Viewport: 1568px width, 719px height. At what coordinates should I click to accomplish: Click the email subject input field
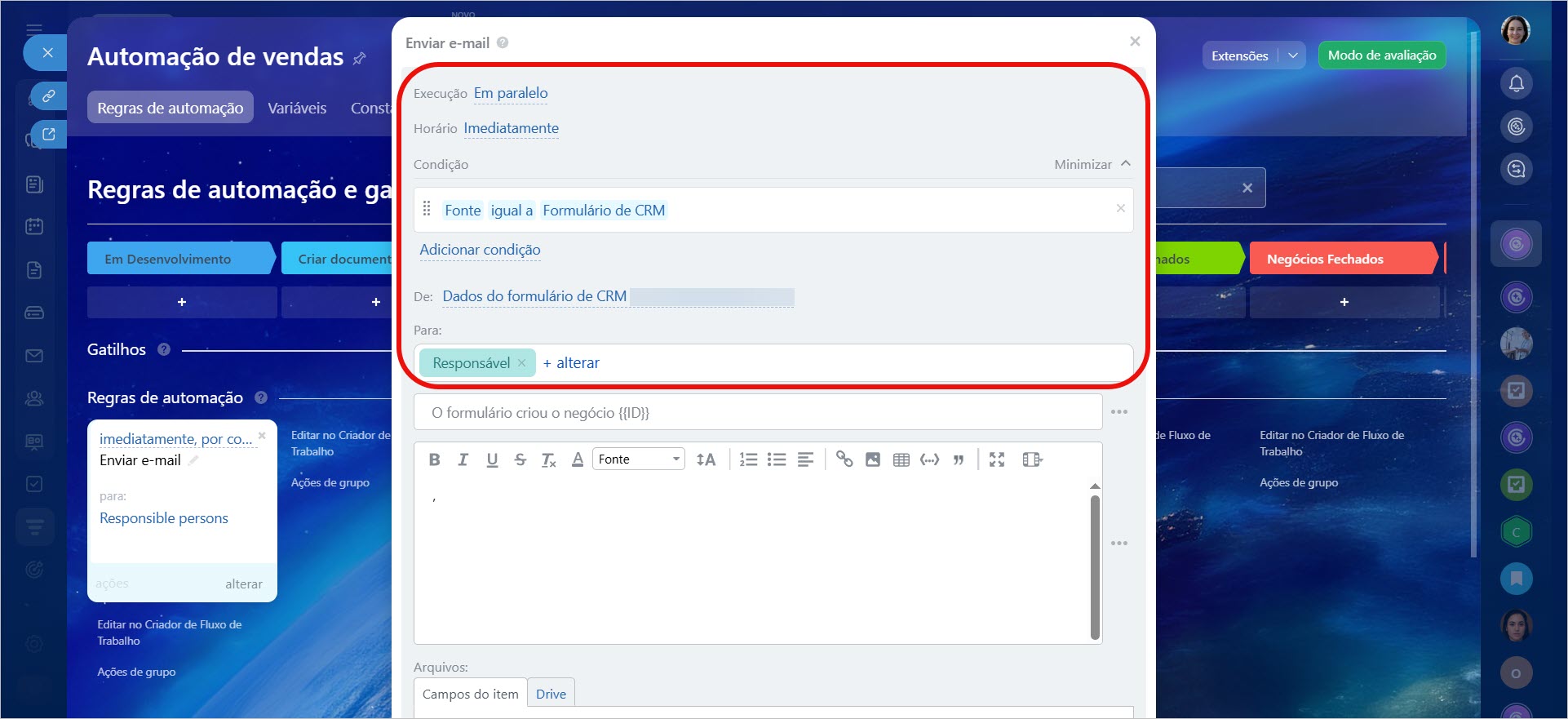757,413
